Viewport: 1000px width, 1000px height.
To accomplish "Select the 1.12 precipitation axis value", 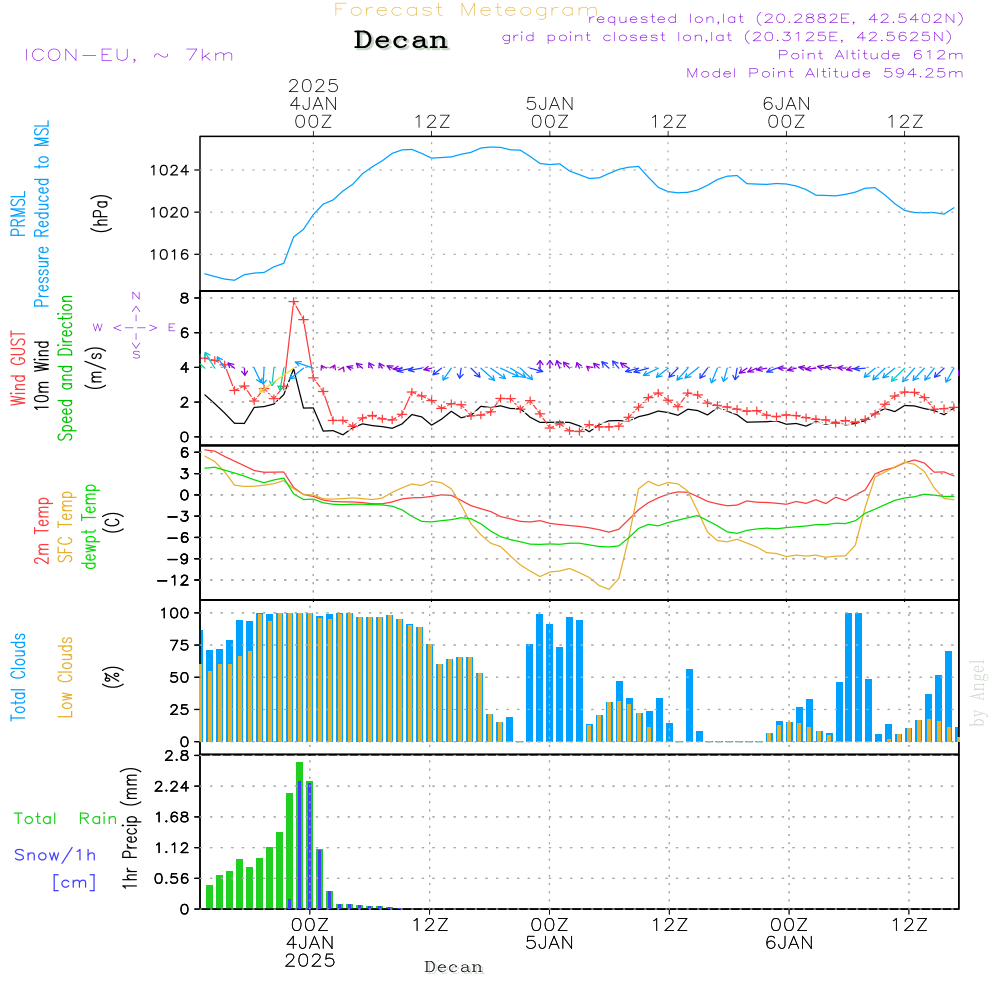I will 172,848.
